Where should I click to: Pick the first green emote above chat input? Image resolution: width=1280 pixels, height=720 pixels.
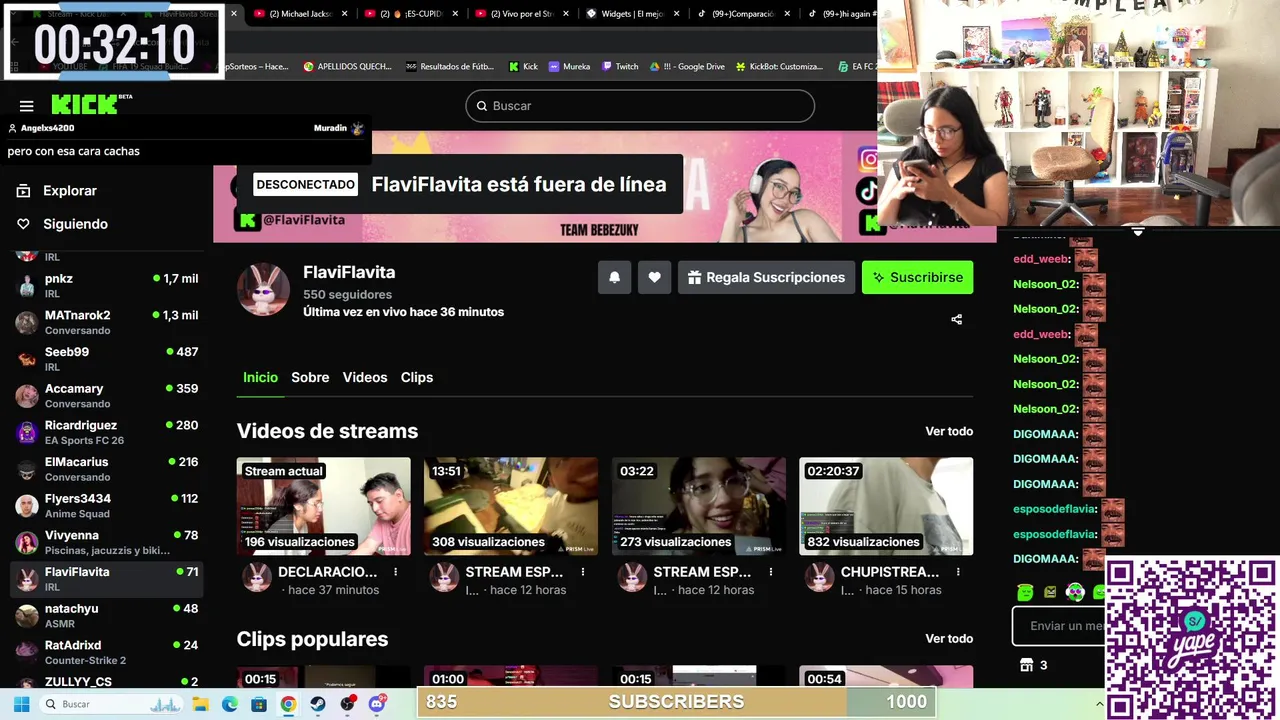click(x=1025, y=592)
